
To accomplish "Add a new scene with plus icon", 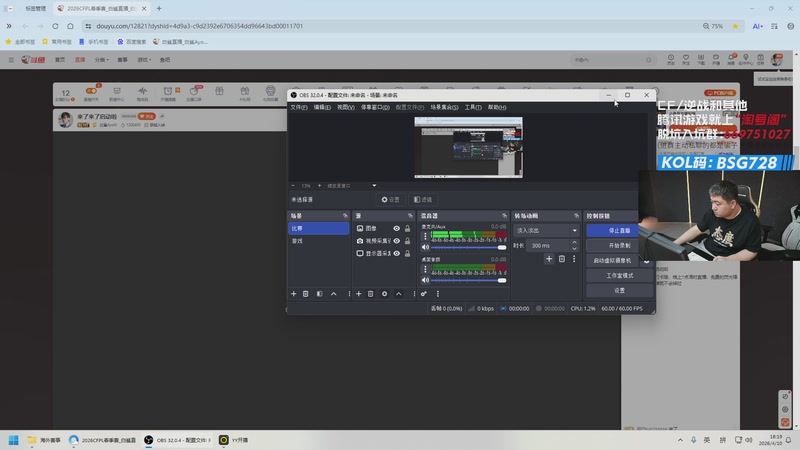I will [293, 294].
